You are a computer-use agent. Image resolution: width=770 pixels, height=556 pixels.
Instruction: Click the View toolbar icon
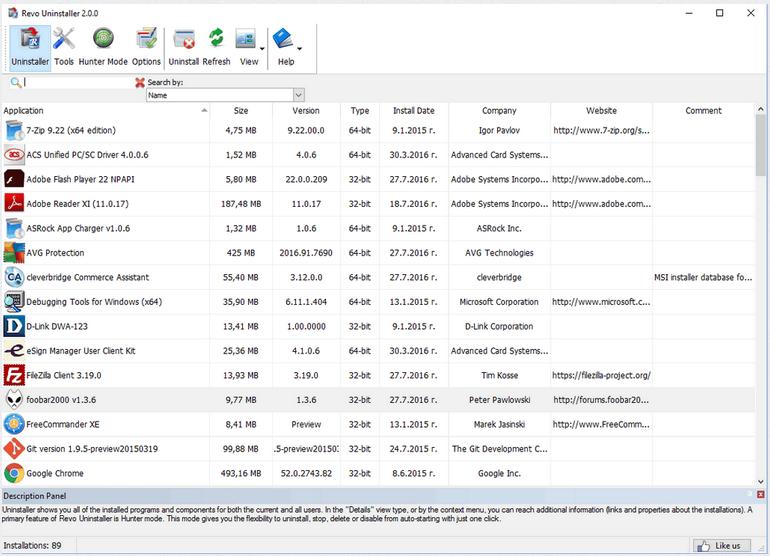pyautogui.click(x=246, y=39)
